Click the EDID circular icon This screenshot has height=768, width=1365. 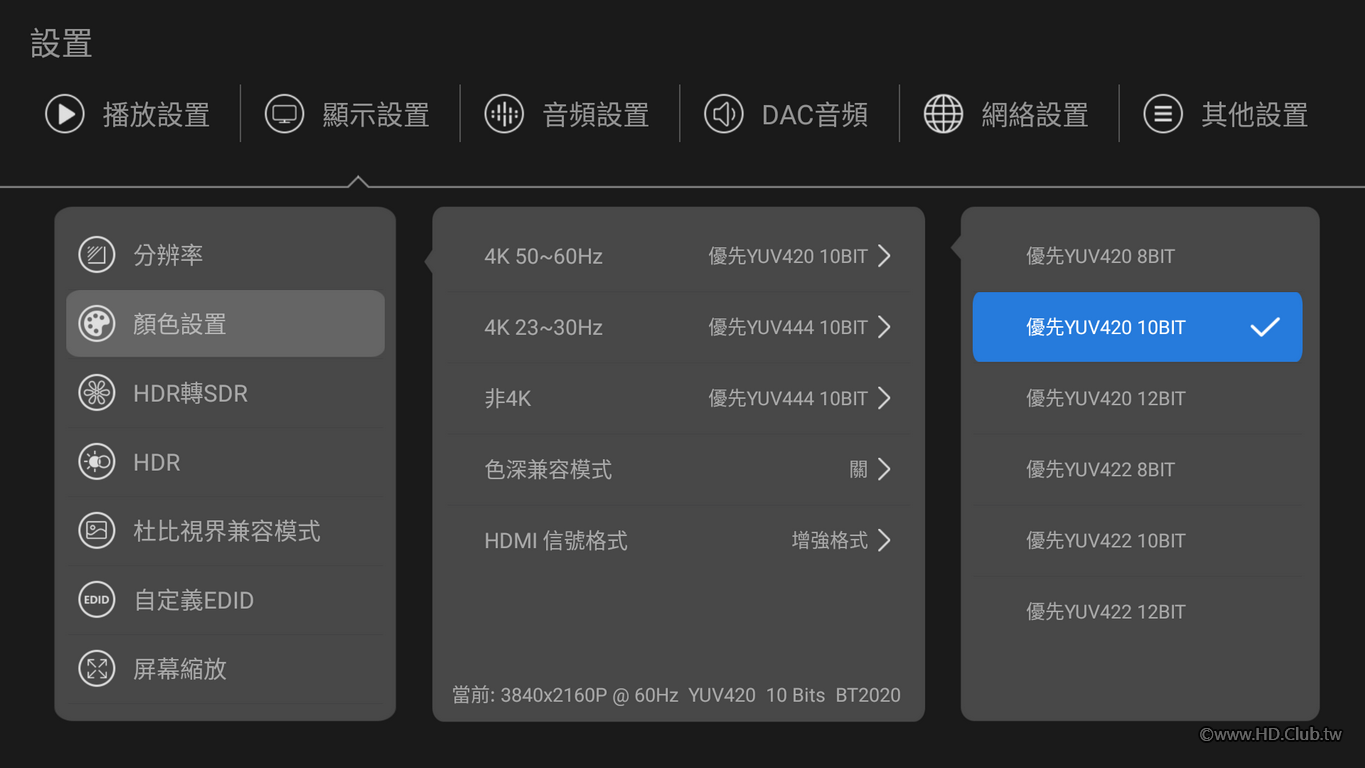(97, 600)
